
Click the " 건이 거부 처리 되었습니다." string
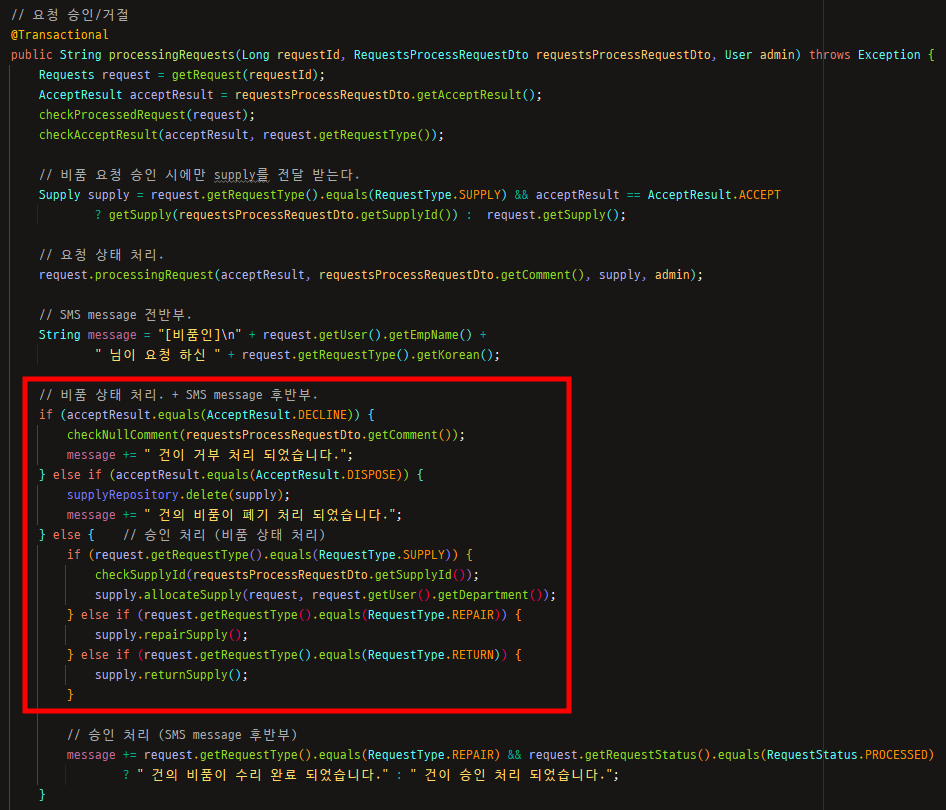pyautogui.click(x=246, y=455)
